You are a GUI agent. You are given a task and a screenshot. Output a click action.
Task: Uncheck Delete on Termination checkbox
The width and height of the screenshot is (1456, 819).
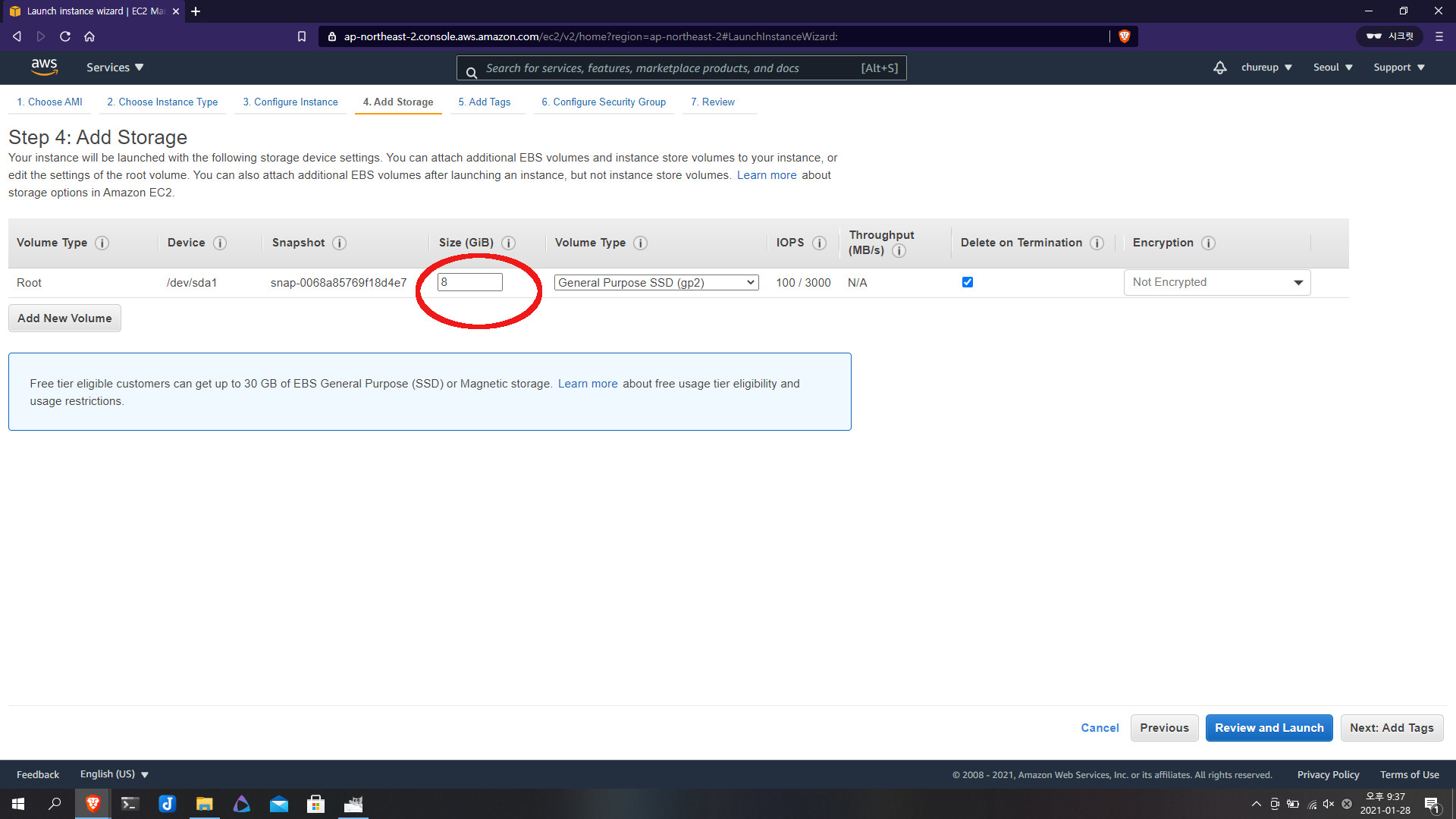coord(968,282)
